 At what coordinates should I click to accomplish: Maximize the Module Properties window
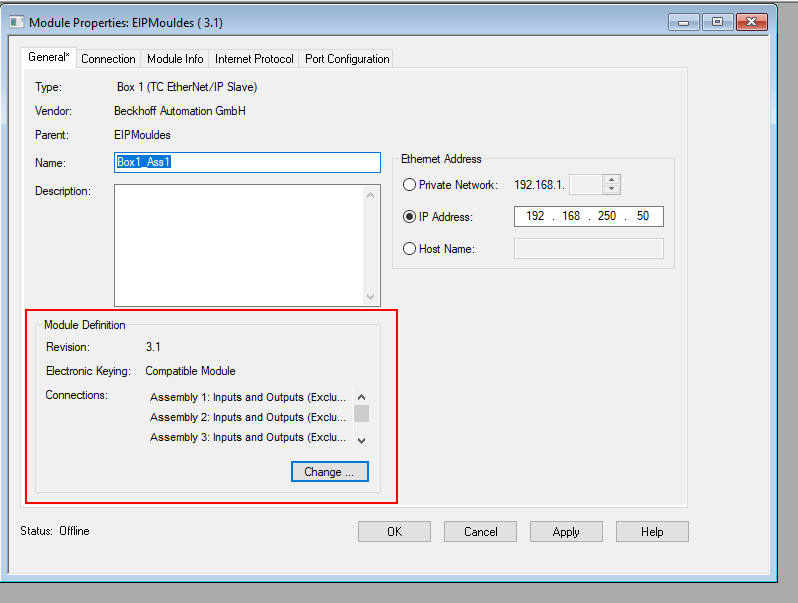pos(718,22)
